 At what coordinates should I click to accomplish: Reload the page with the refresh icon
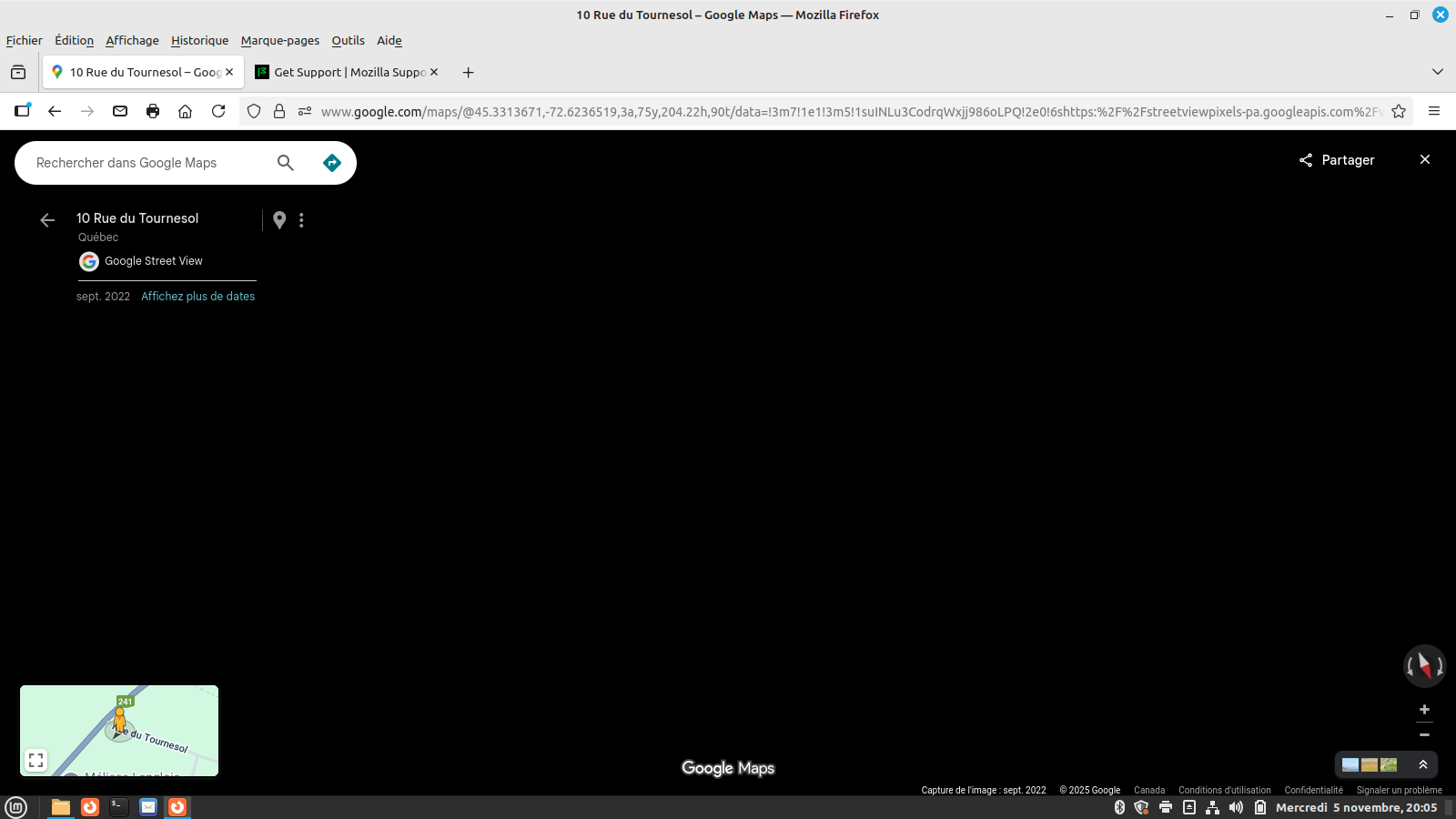218,111
